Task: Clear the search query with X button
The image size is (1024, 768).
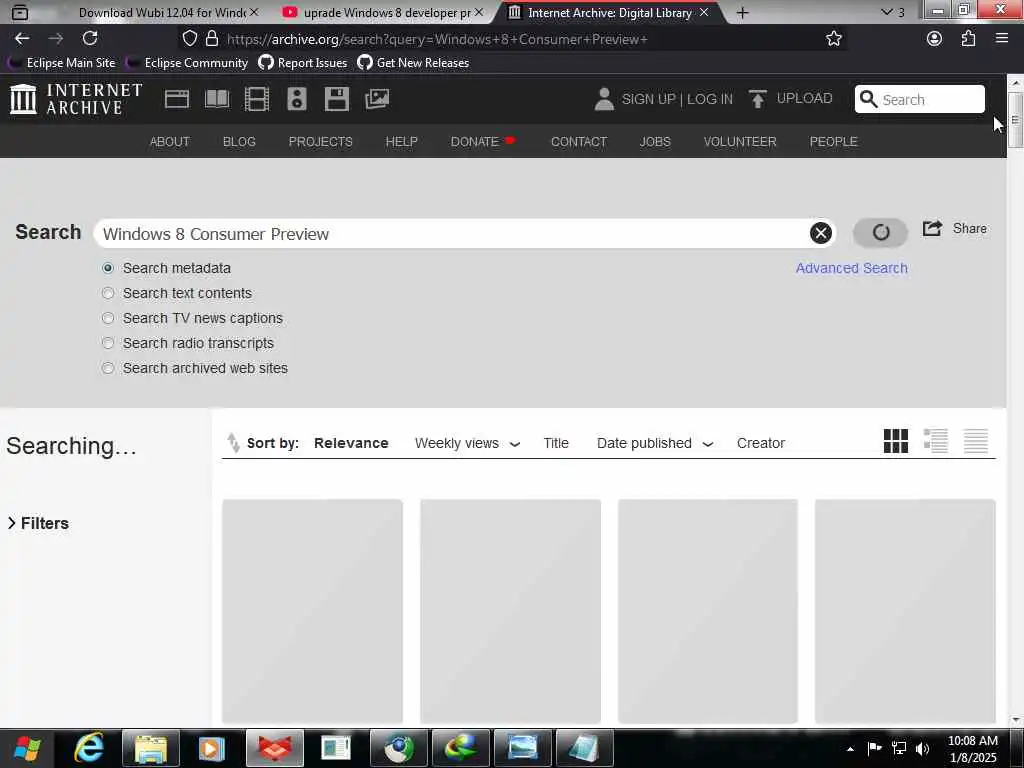Action: coord(821,233)
